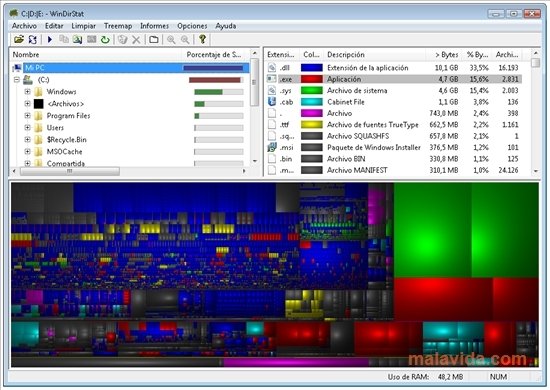Click the directory tree horizontal scrollbar thumb
Image resolution: width=550 pixels, height=390 pixels.
(x=70, y=171)
